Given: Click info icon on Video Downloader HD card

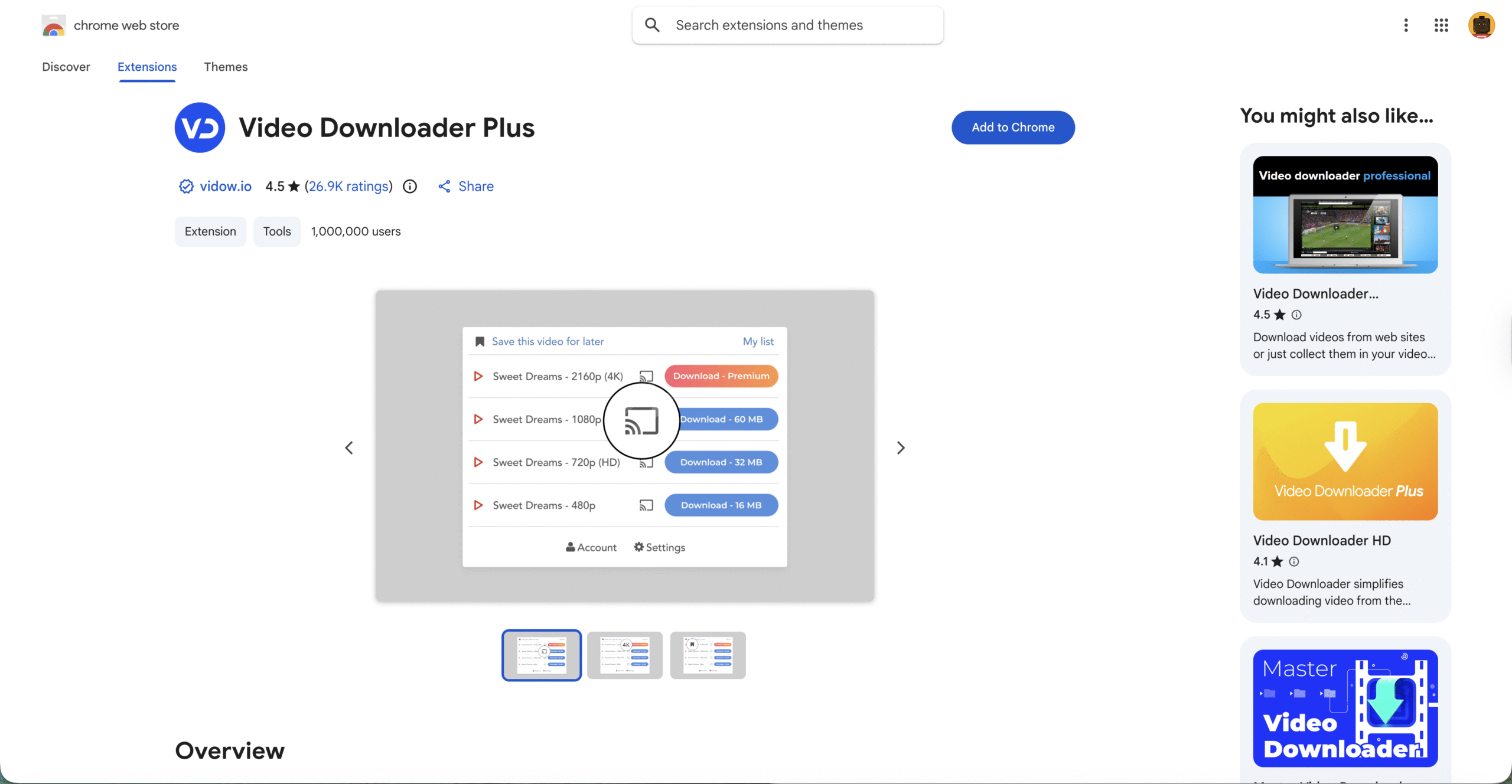Looking at the screenshot, I should click(1294, 561).
